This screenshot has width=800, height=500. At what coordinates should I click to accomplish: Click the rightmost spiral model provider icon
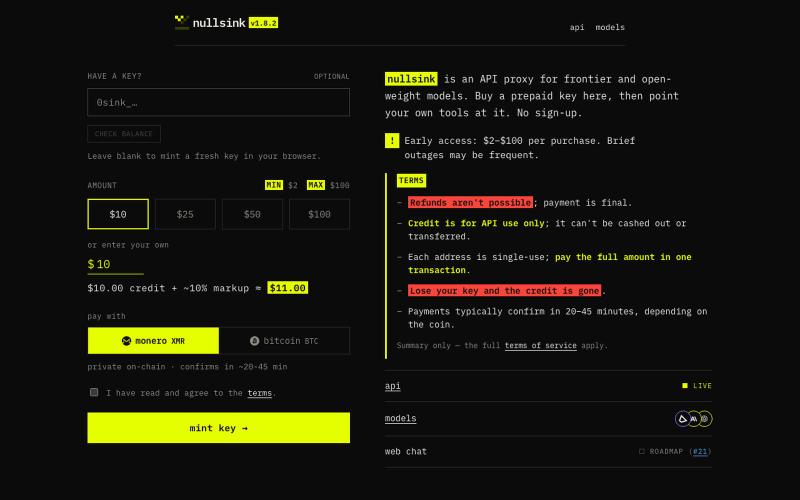tap(705, 419)
